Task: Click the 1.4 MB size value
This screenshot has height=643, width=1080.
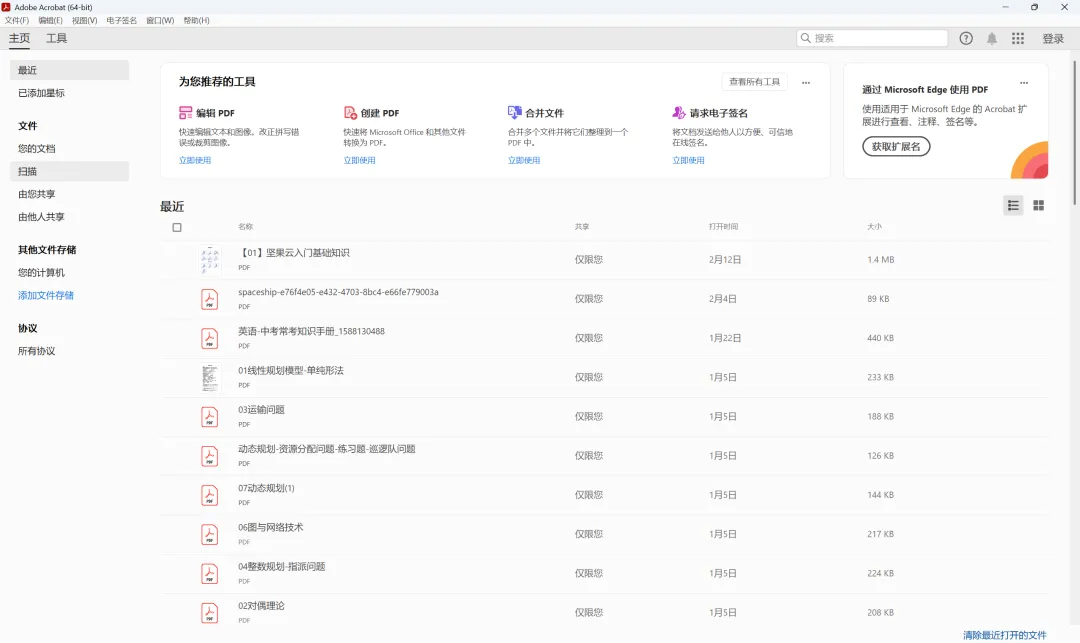Action: [x=881, y=260]
